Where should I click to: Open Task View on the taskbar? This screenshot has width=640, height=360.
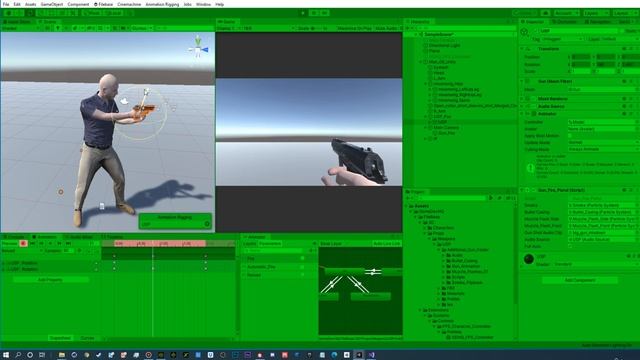coord(42,355)
